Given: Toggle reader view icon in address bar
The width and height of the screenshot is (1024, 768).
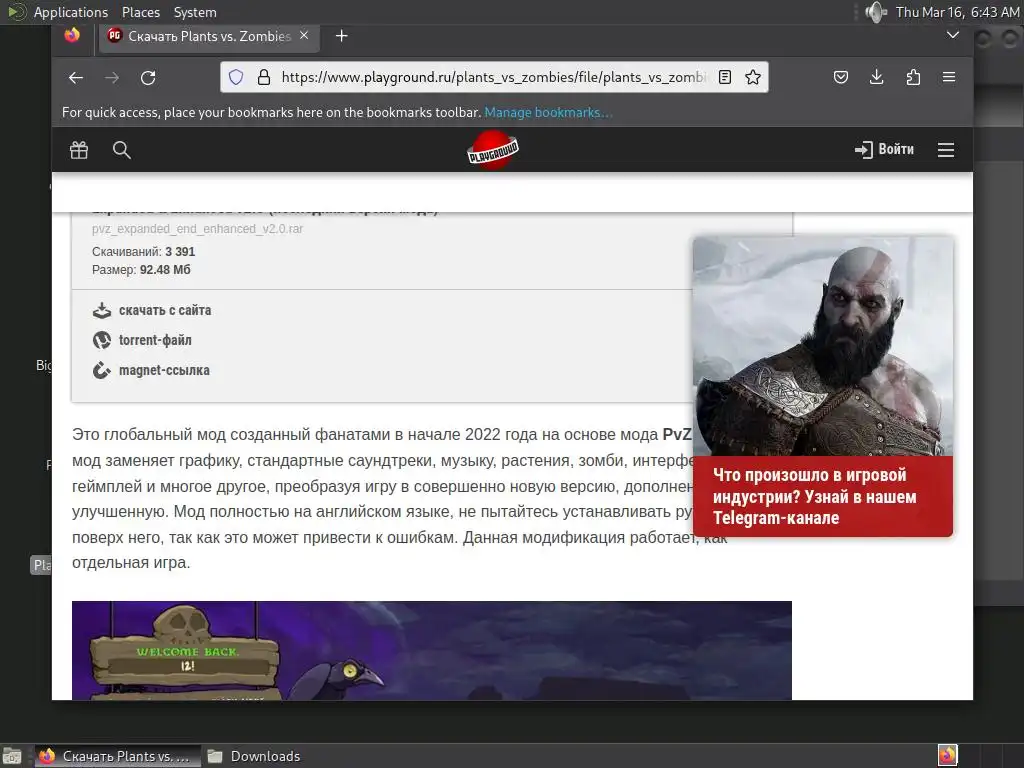Looking at the screenshot, I should click(724, 77).
